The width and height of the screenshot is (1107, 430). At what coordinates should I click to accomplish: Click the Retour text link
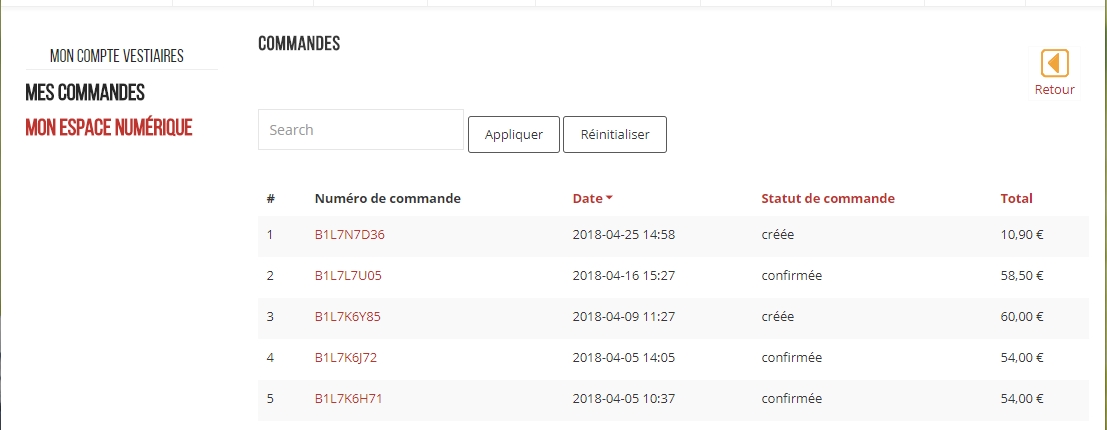coord(1054,90)
